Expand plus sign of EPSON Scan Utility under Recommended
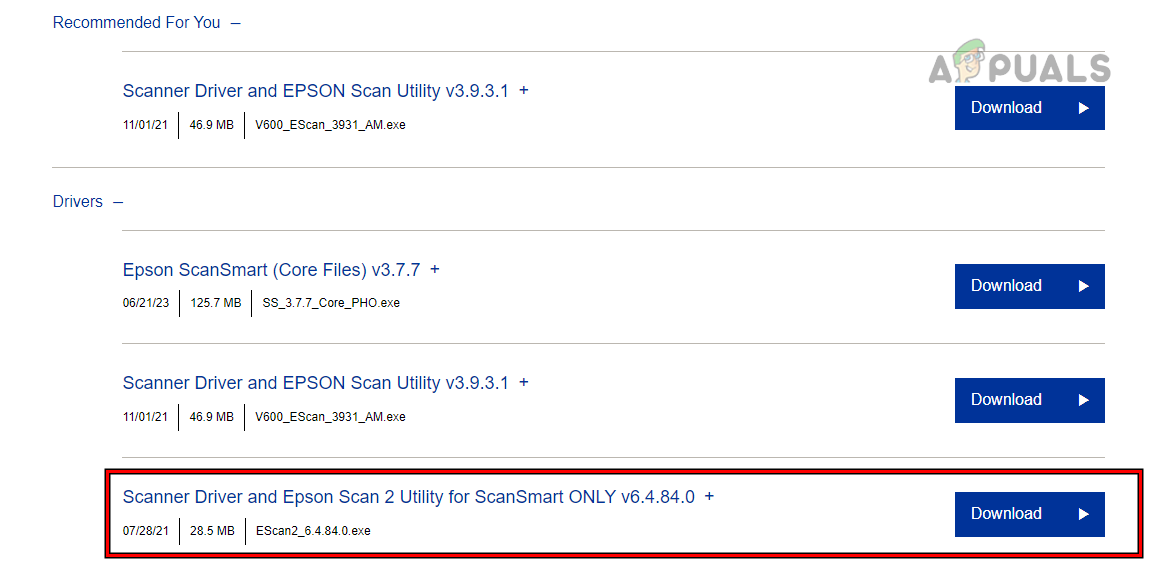 click(x=523, y=90)
